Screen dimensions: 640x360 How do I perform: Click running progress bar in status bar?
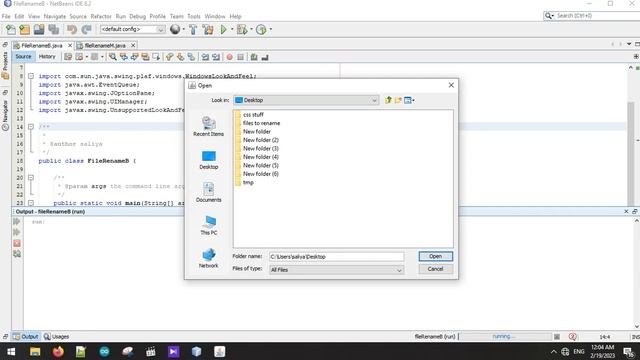click(x=505, y=337)
